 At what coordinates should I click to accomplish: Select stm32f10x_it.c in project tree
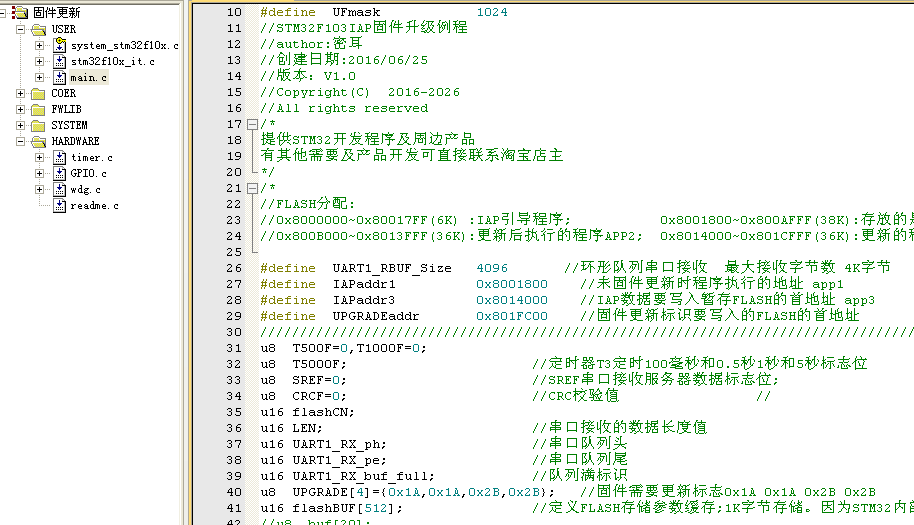(x=113, y=61)
